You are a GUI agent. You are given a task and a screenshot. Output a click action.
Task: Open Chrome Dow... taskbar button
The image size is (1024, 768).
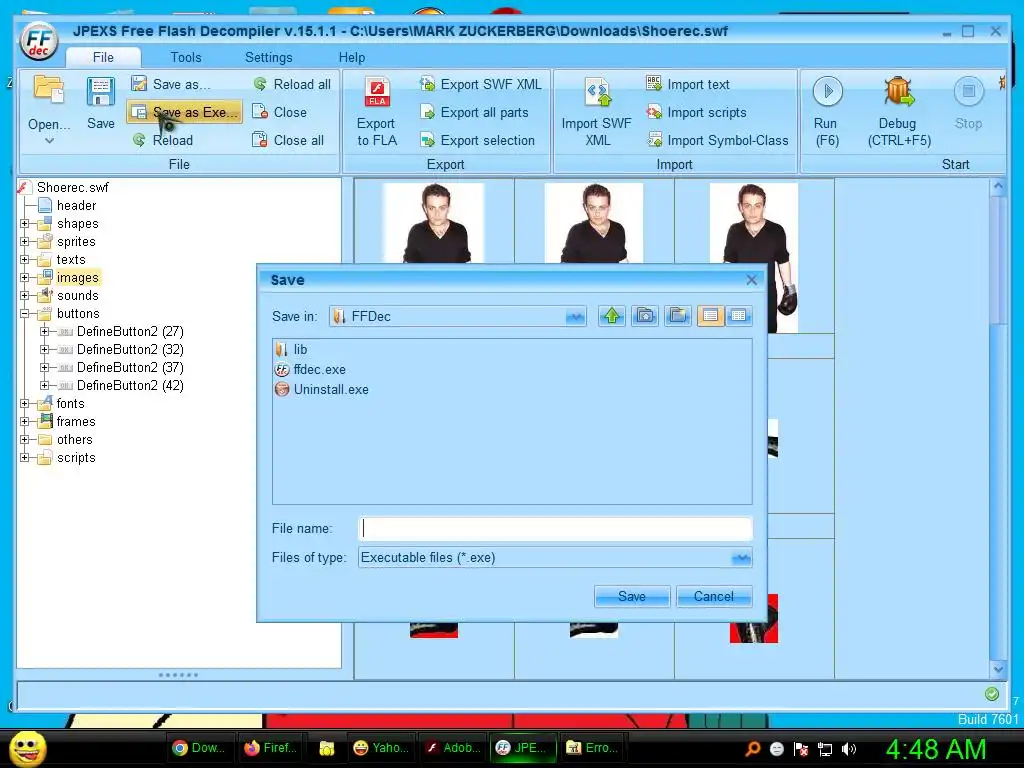(x=198, y=748)
